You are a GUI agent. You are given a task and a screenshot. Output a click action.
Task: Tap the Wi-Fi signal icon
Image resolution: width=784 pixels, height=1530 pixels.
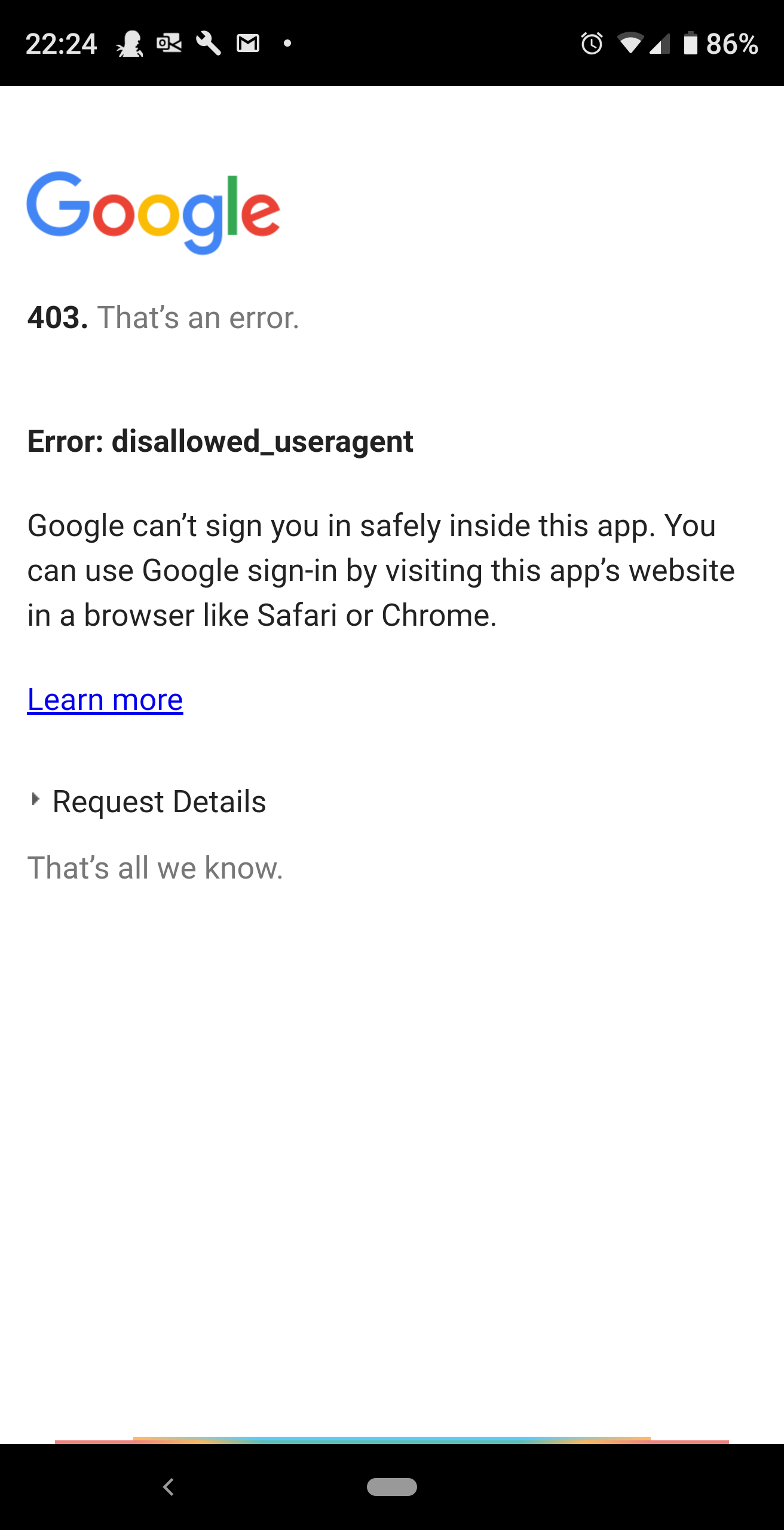(631, 43)
